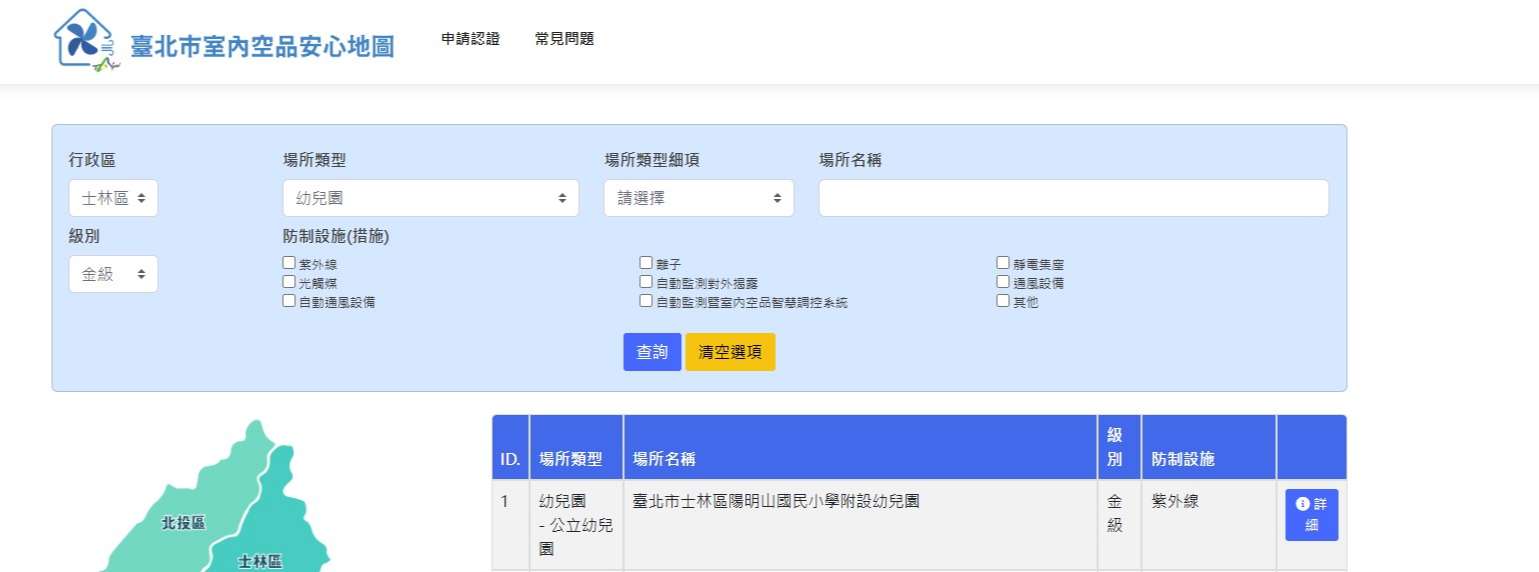1539x572 pixels.
Task: Click the 詳細 info button in row 1
Action: click(1311, 515)
